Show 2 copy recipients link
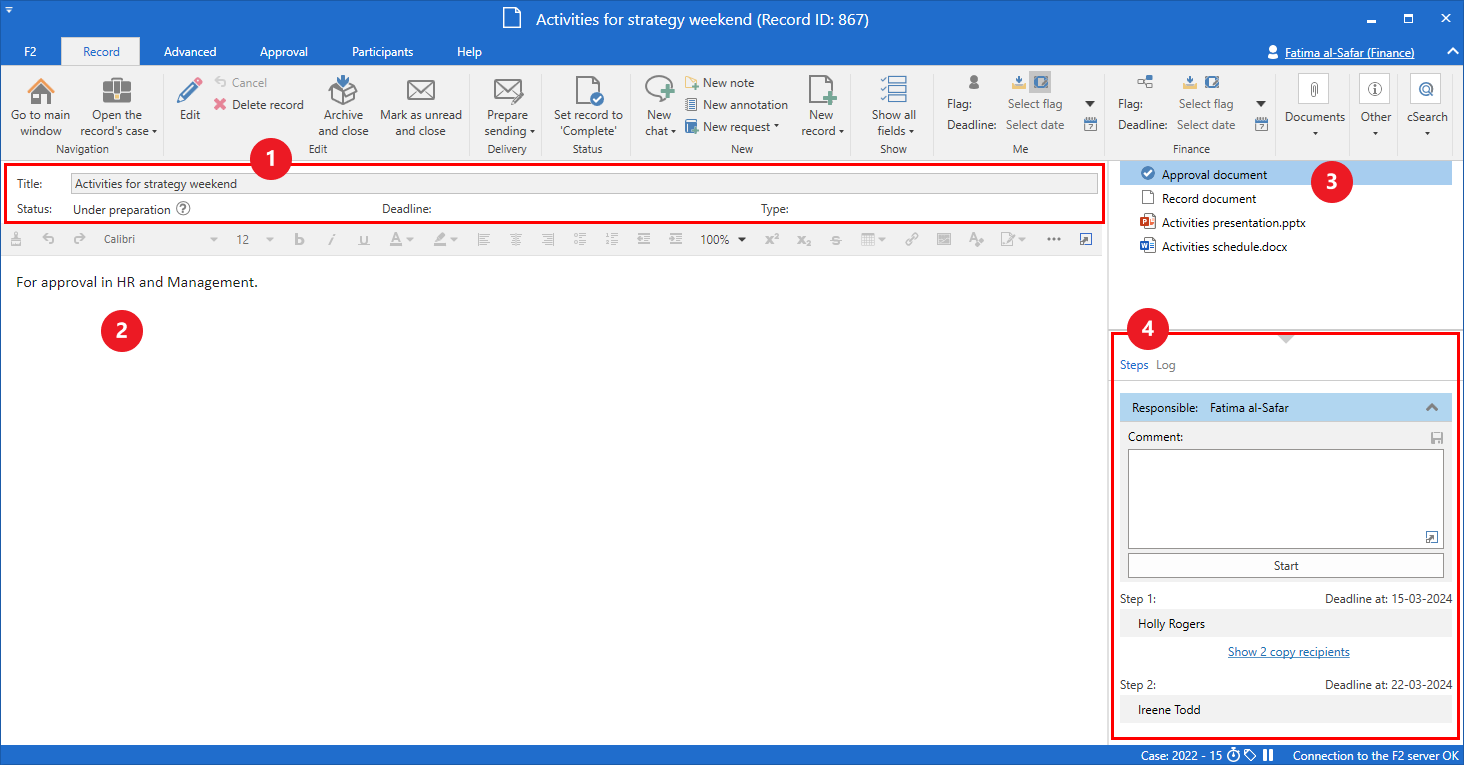Image resolution: width=1464 pixels, height=765 pixels. [x=1288, y=652]
